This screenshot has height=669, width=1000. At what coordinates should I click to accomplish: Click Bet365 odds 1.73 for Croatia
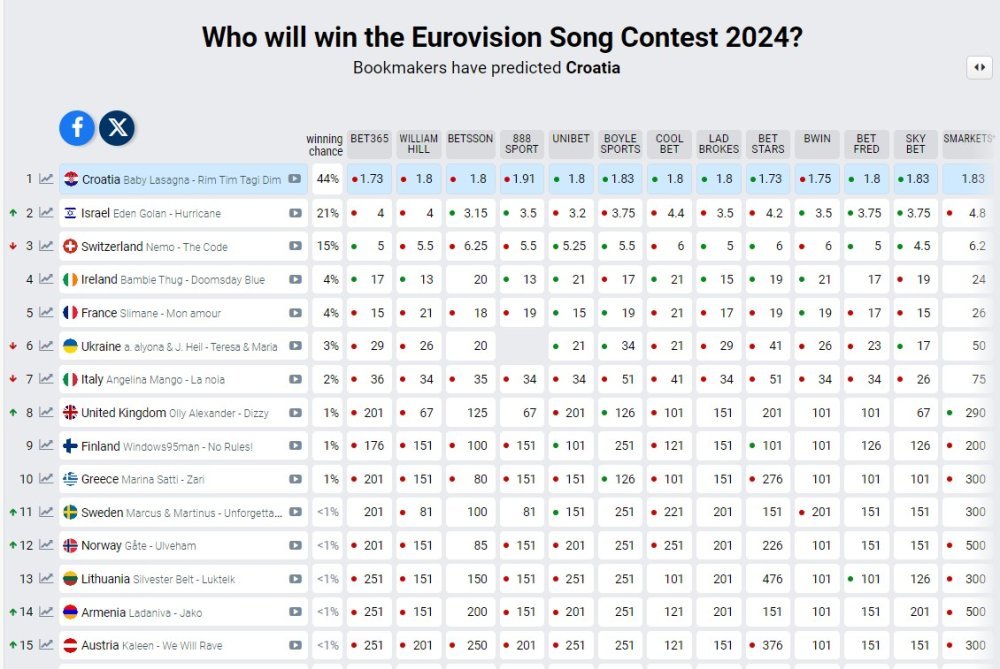click(x=372, y=179)
